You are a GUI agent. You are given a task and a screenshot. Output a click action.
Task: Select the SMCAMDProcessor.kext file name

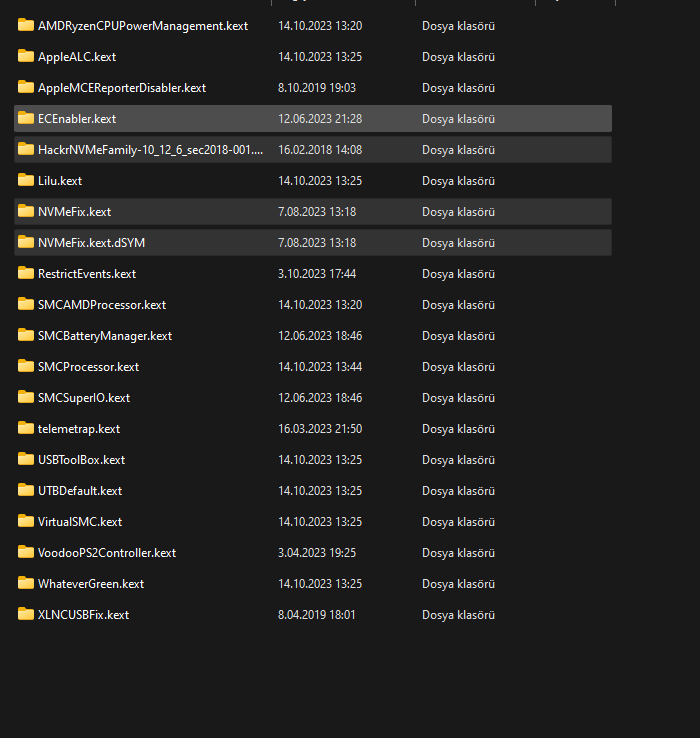(102, 305)
